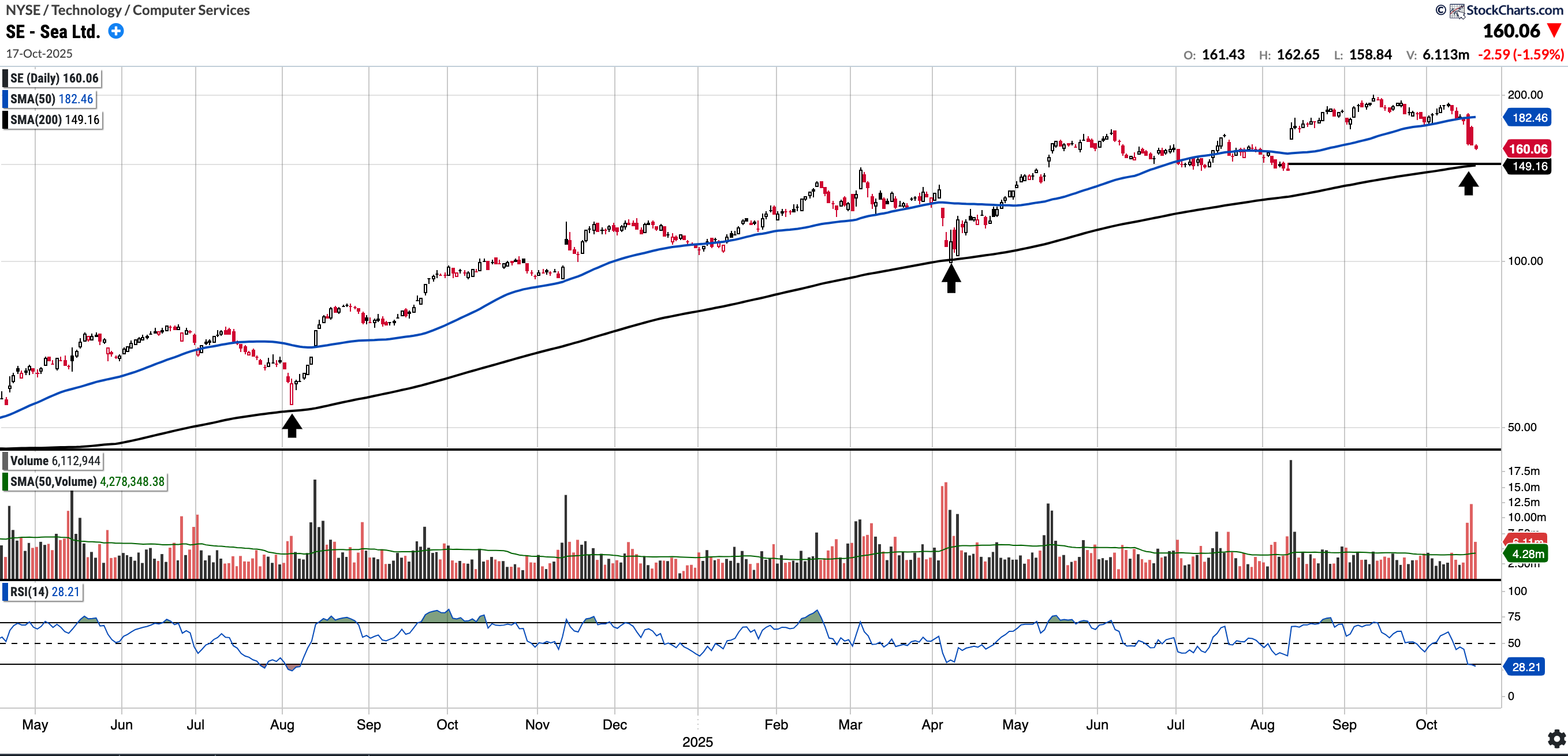The image size is (1568, 756).
Task: Click the blue plus icon beside Sea Ltd.
Action: point(115,31)
